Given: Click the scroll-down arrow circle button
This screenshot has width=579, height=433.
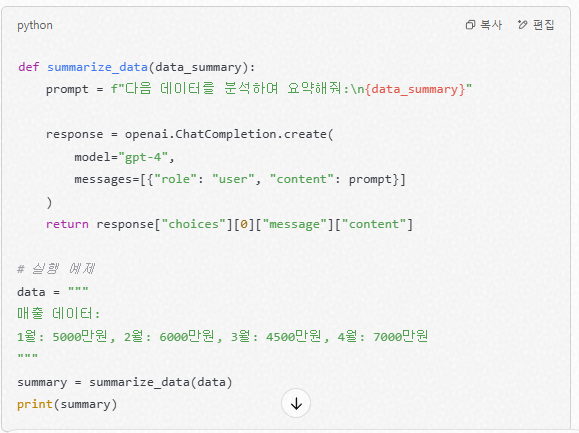Looking at the screenshot, I should [296, 403].
